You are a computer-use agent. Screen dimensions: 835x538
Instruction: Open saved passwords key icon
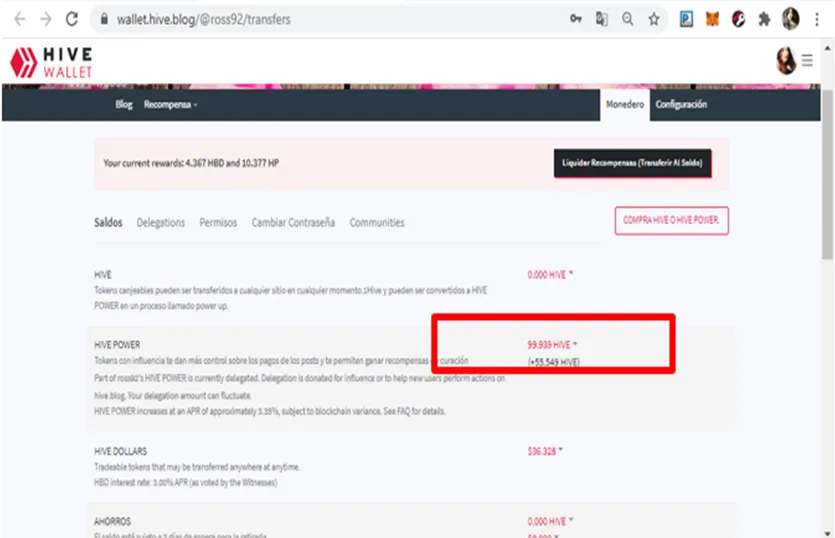(x=576, y=19)
